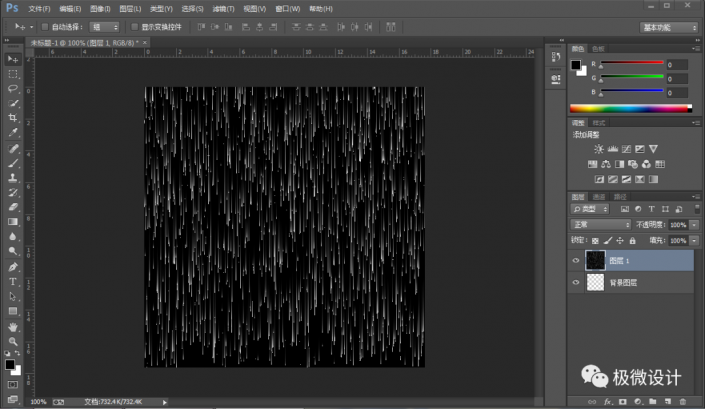The width and height of the screenshot is (705, 409).
Task: Switch to the 通道 tab
Action: pos(598,197)
